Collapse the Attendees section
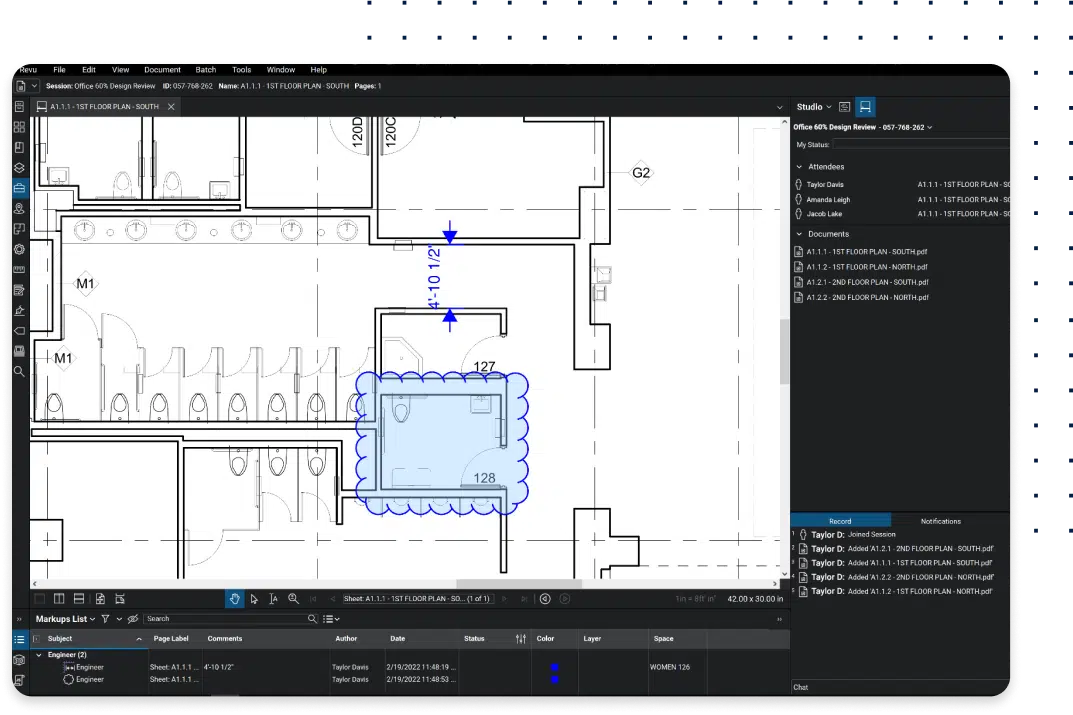 tap(799, 167)
